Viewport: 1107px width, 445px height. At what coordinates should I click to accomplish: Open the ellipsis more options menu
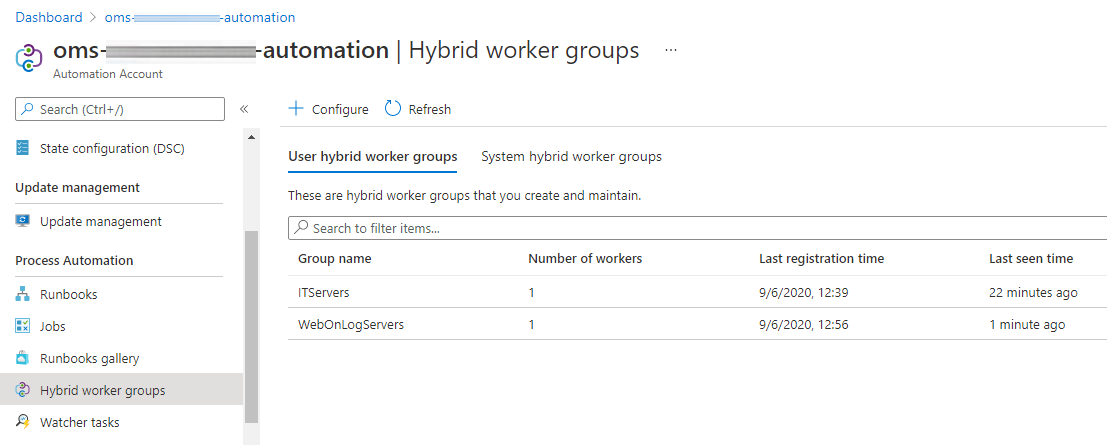tap(671, 51)
